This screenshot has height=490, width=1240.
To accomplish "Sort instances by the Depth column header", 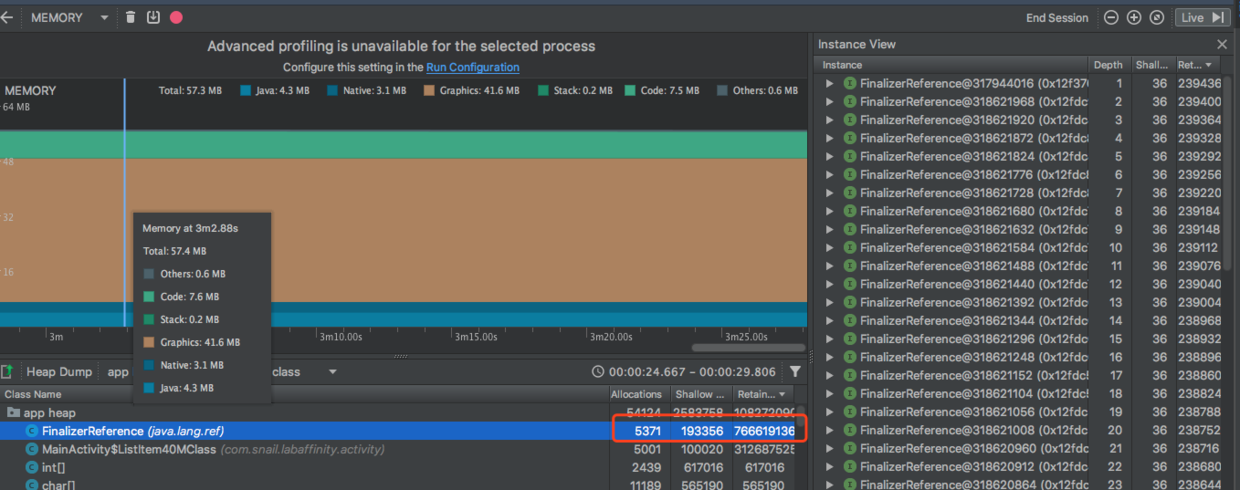I will pos(1108,65).
